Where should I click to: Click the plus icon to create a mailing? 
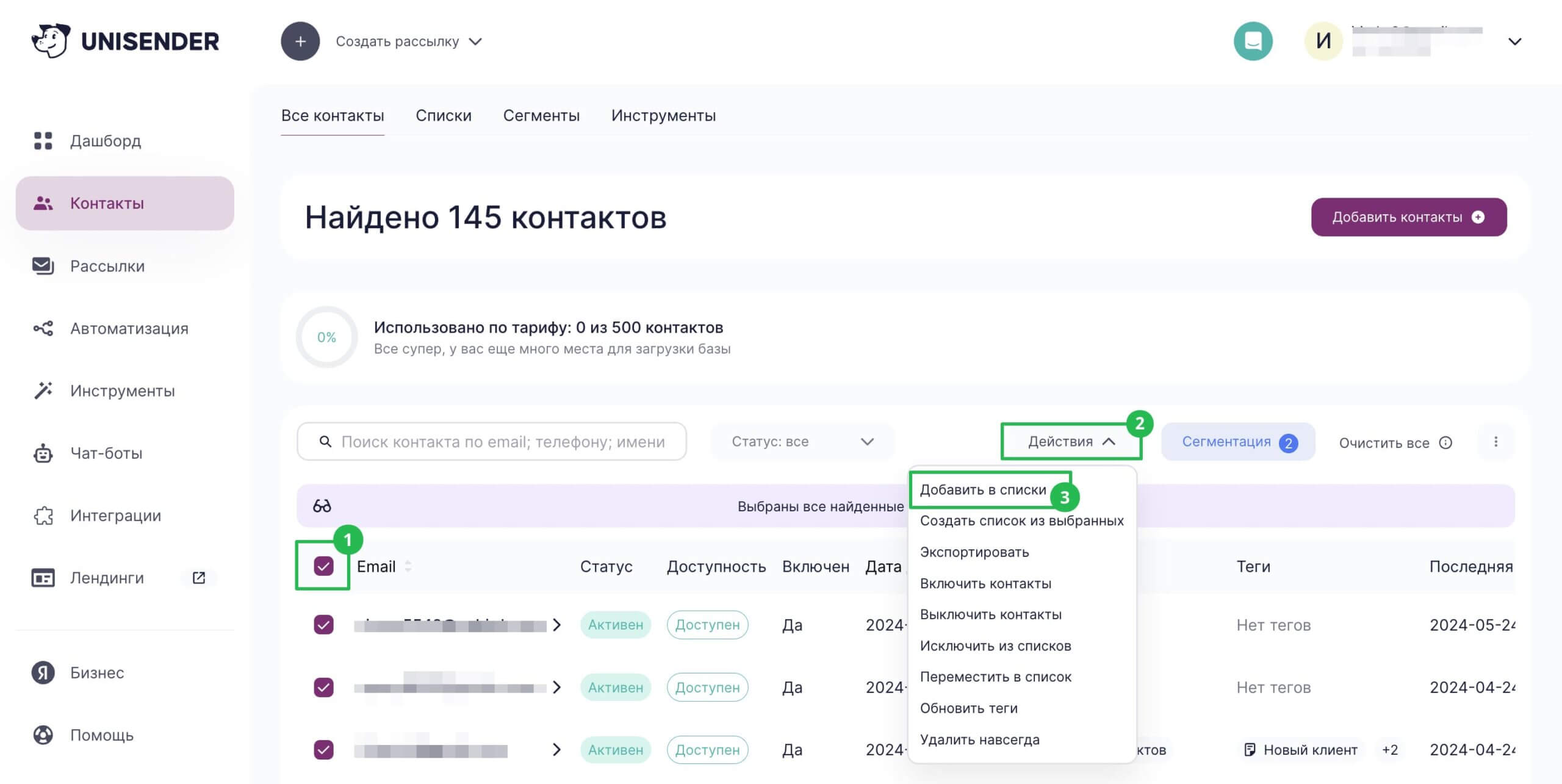pyautogui.click(x=300, y=41)
